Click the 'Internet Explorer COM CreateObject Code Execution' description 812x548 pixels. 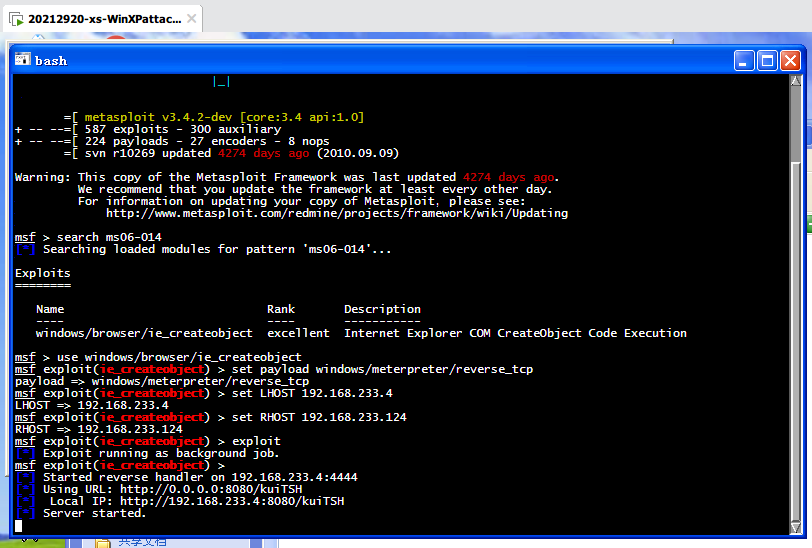click(515, 333)
